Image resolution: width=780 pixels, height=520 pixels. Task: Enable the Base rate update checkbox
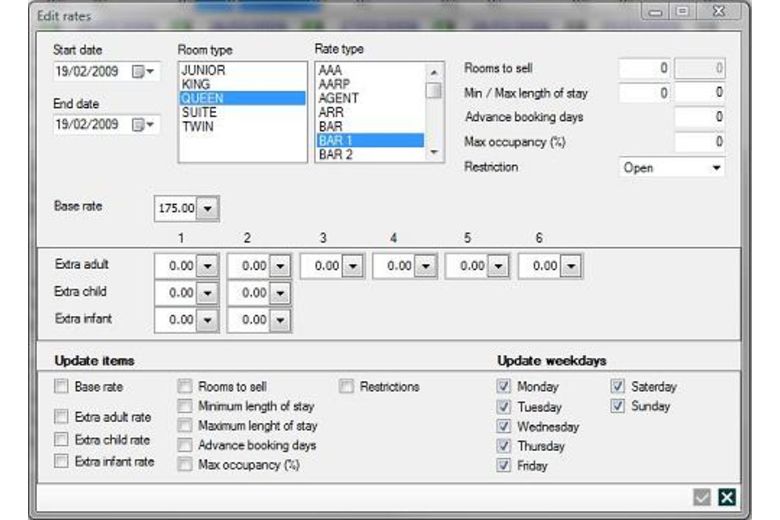click(x=62, y=387)
